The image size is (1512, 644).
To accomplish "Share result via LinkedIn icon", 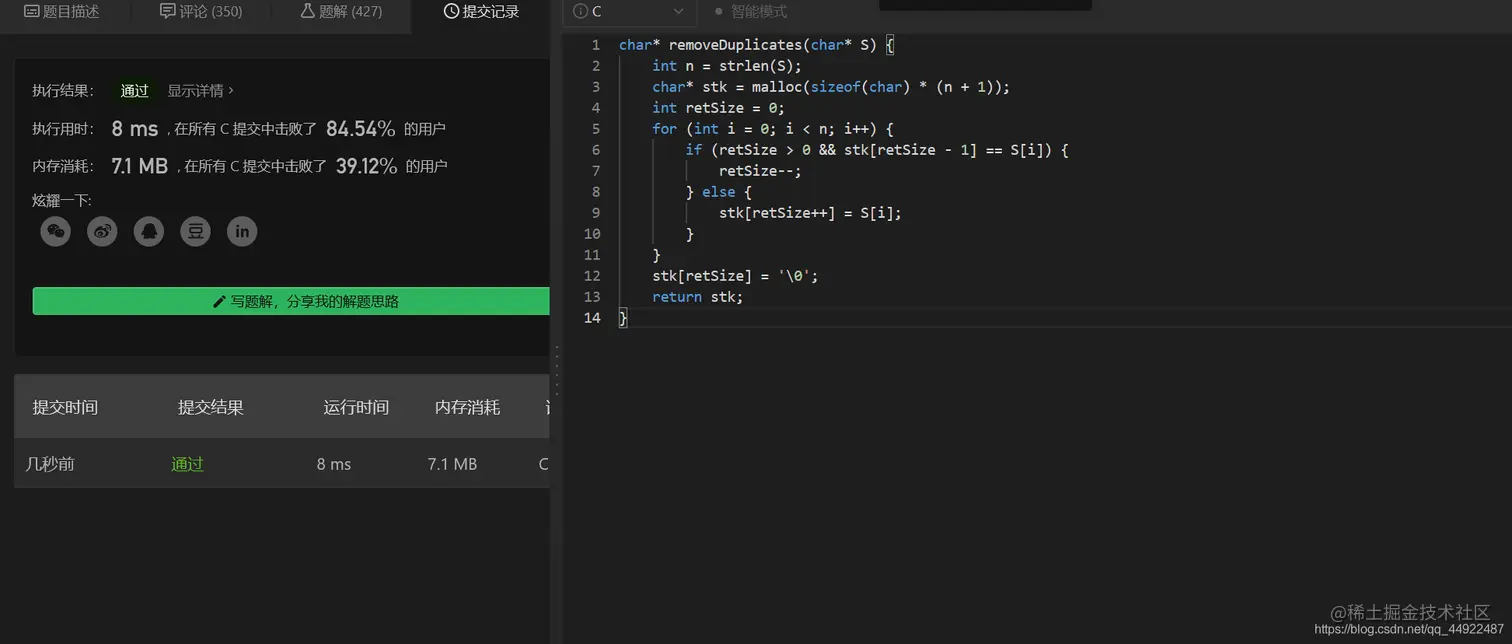I will [242, 232].
